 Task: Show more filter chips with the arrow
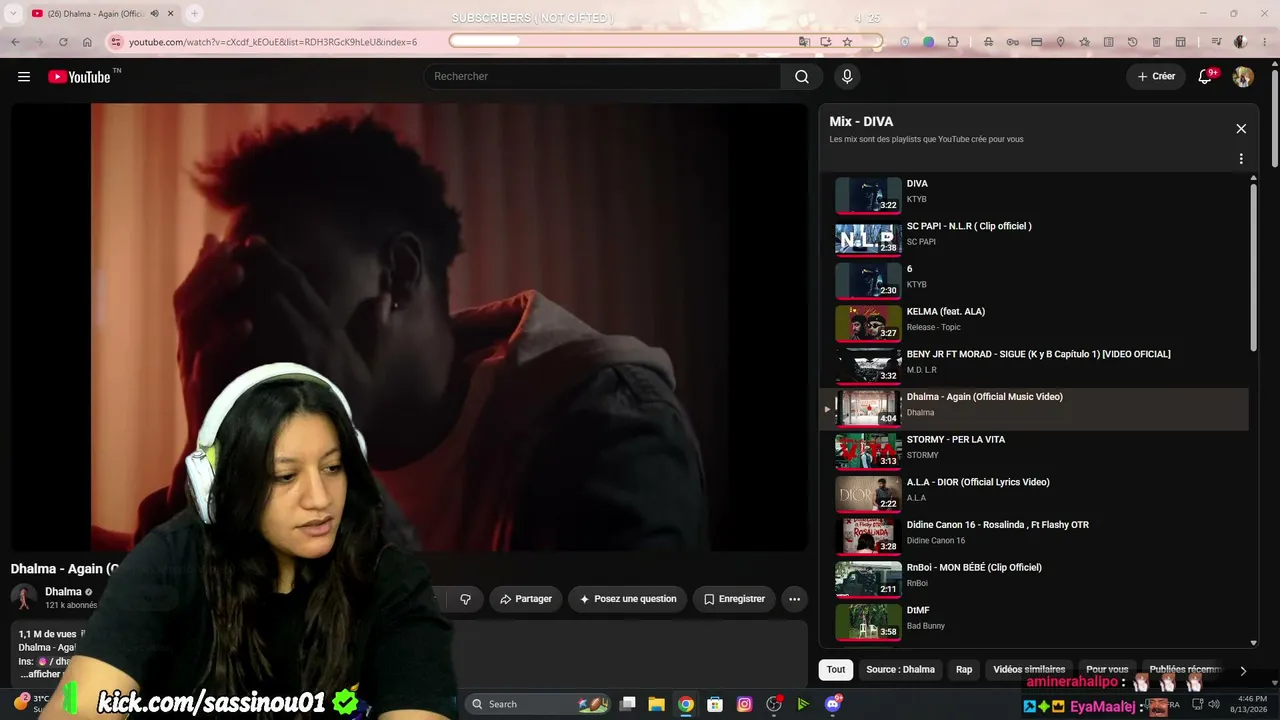pyautogui.click(x=1243, y=671)
